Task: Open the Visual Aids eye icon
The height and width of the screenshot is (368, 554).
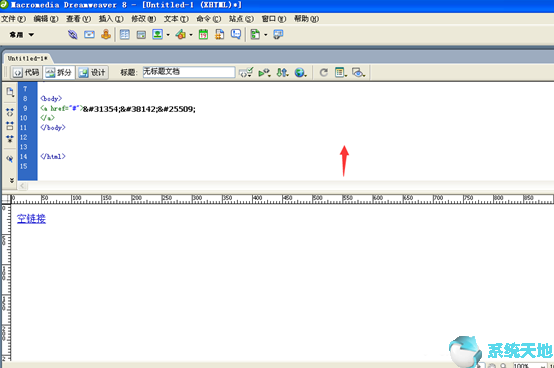Action: coord(359,73)
